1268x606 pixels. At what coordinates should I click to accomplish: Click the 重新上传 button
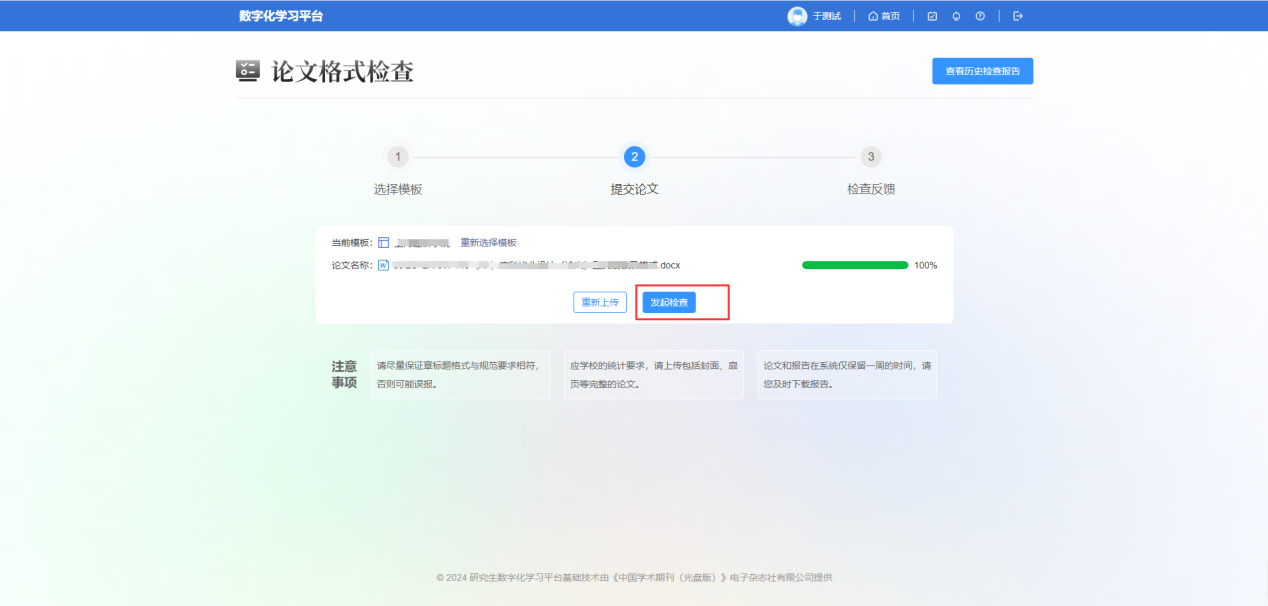(599, 302)
